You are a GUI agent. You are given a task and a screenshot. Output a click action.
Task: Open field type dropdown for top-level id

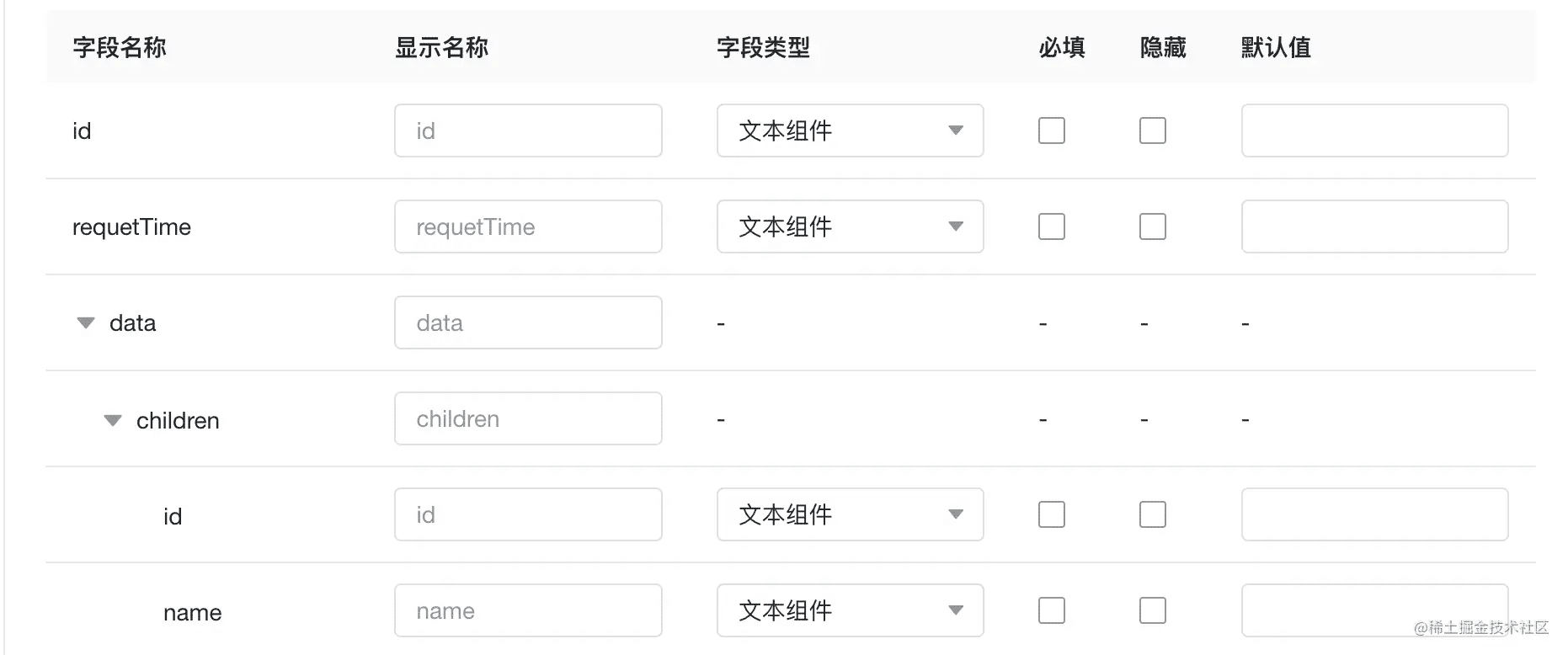850,130
